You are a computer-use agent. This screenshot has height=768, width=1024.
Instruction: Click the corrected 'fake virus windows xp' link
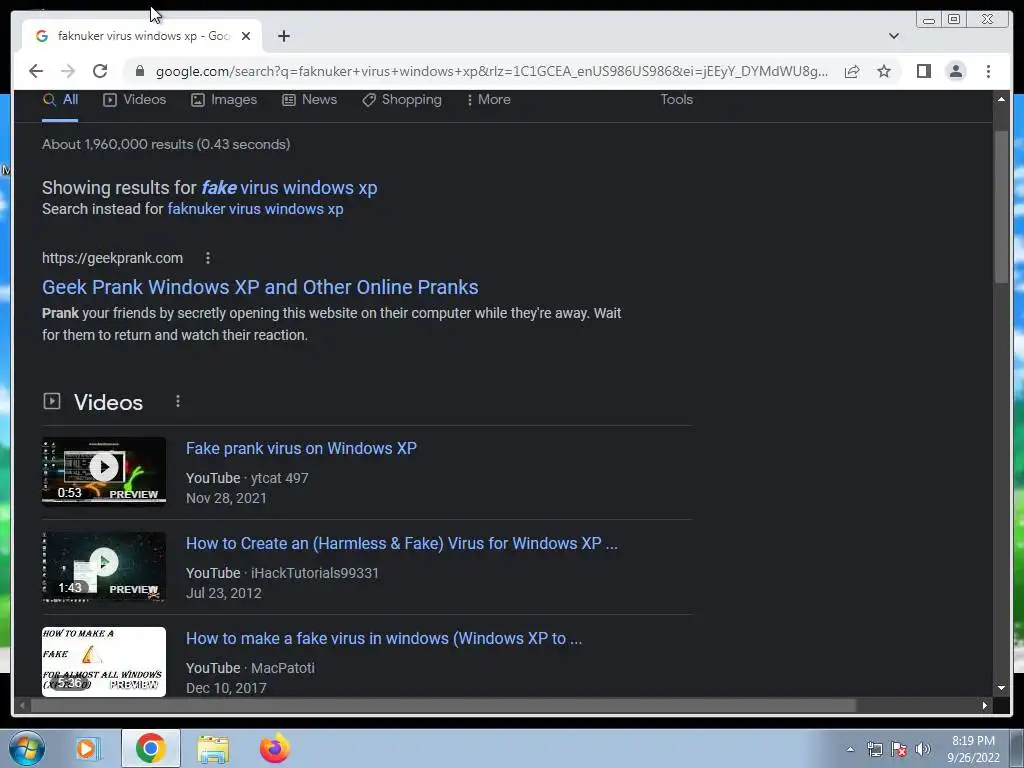click(289, 188)
